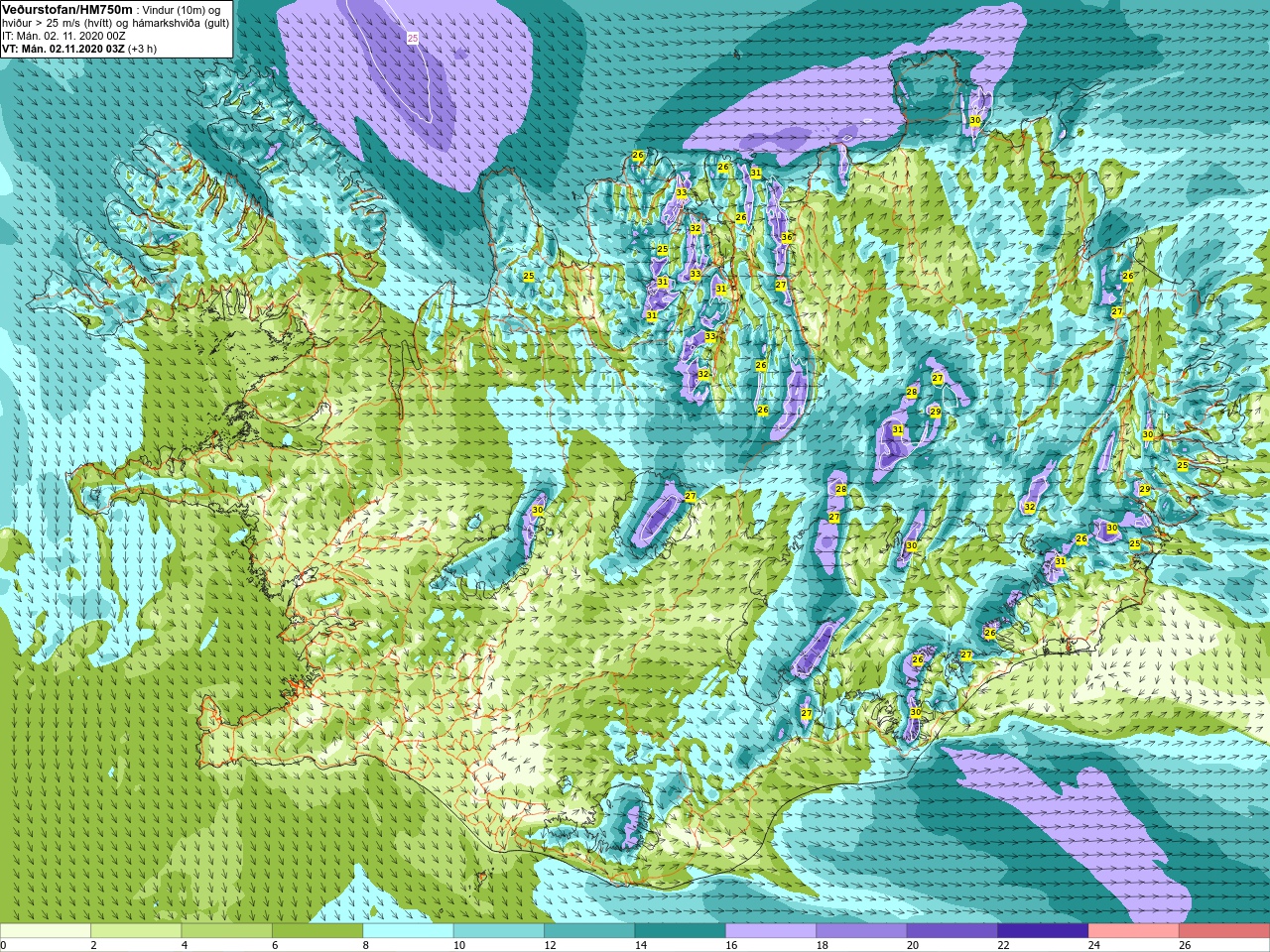Click the scale tick label 24
Image resolution: width=1270 pixels, height=952 pixels.
point(1094,946)
